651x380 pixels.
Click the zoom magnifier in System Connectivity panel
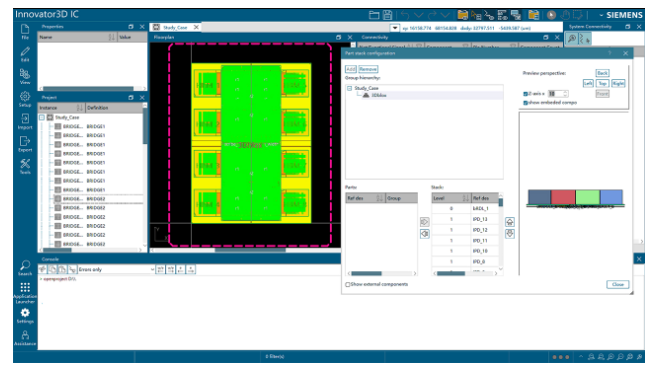(572, 39)
